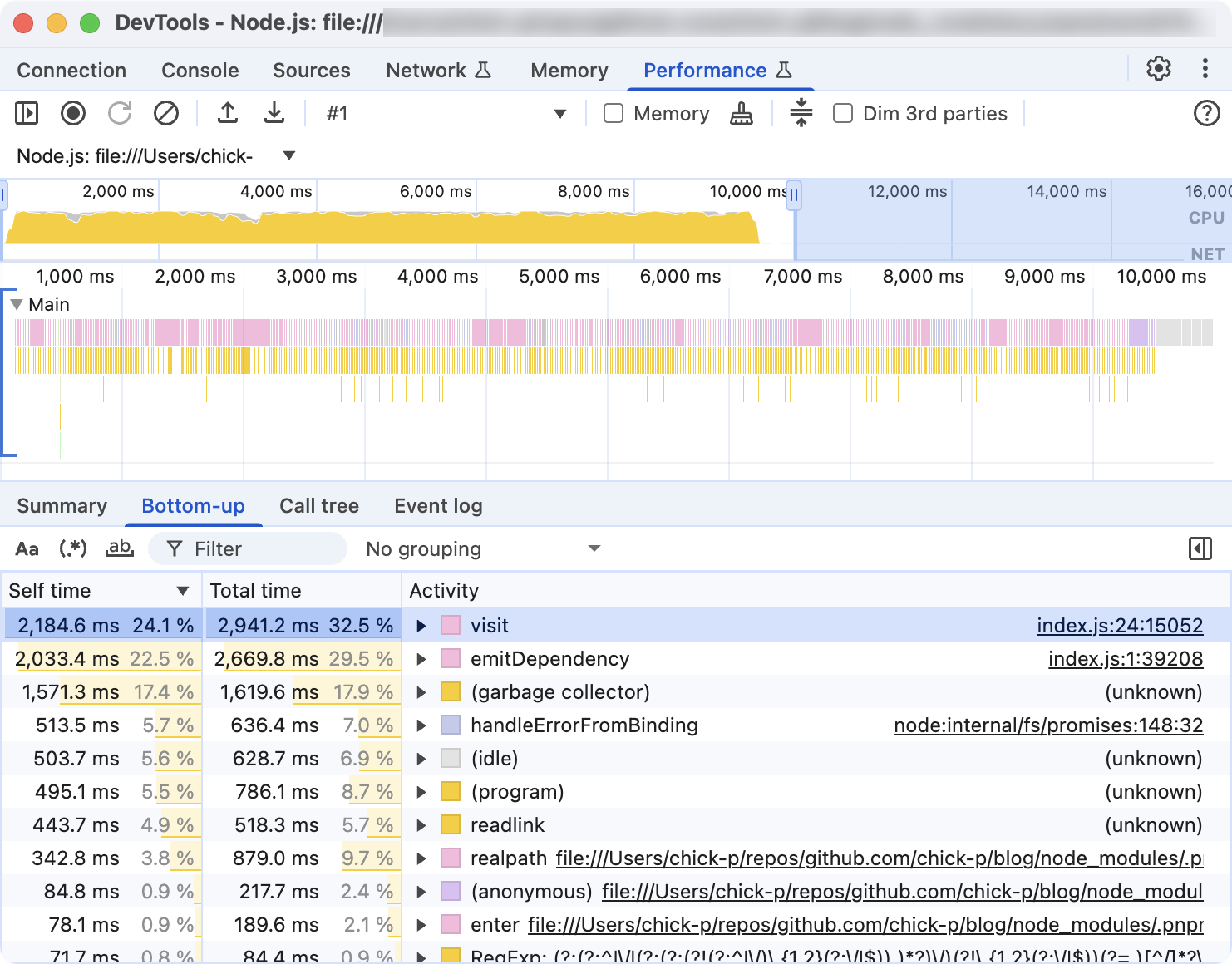The width and height of the screenshot is (1232, 964).
Task: Click the reload and record icon
Action: tap(120, 113)
